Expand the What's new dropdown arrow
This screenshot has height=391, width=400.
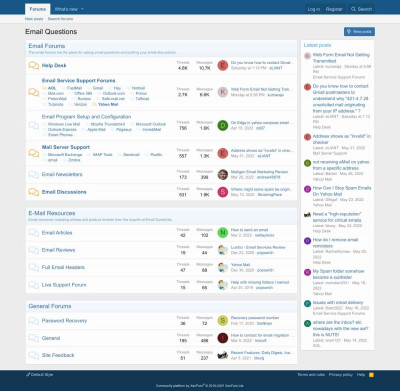pos(82,9)
